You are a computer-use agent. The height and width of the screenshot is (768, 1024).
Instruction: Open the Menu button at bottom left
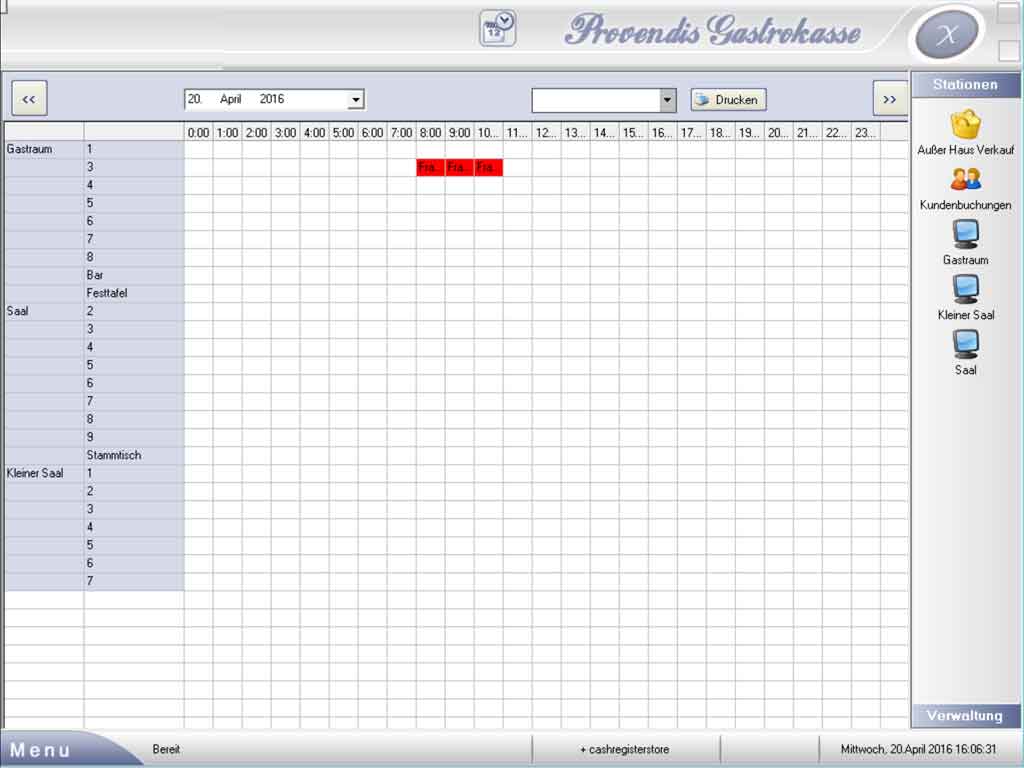pos(40,750)
